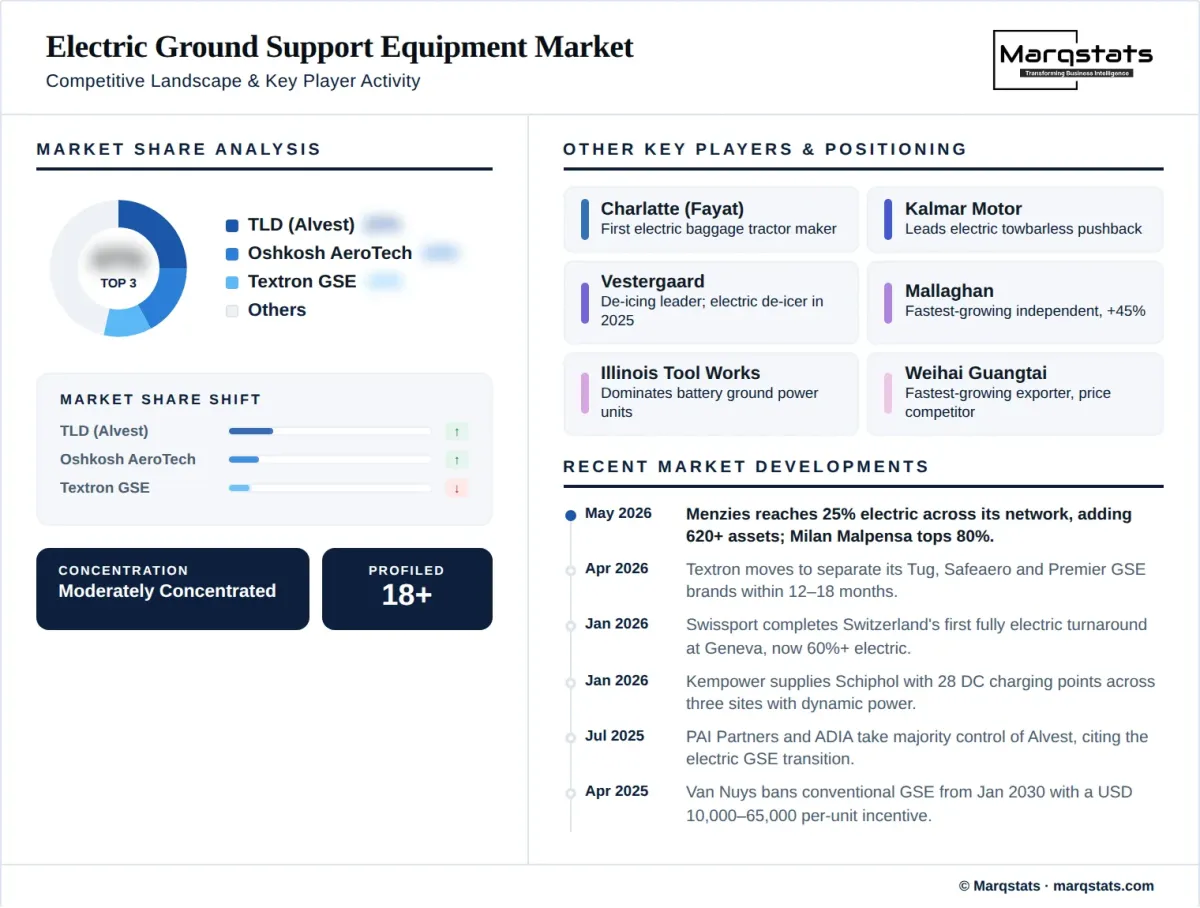Click the 'Swissport completes Switzerland's first' news item
The image size is (1200, 908).
click(917, 636)
